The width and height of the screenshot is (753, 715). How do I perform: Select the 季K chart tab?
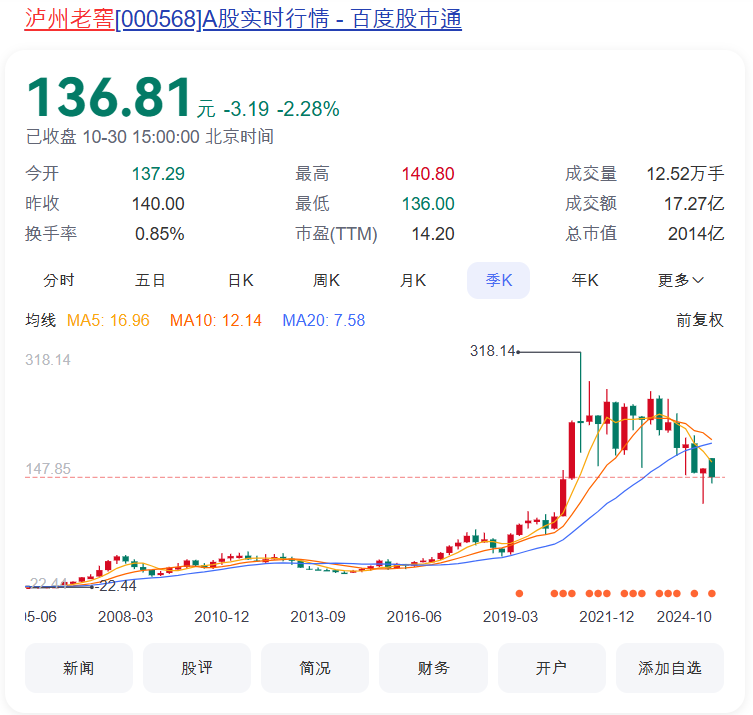(x=498, y=280)
